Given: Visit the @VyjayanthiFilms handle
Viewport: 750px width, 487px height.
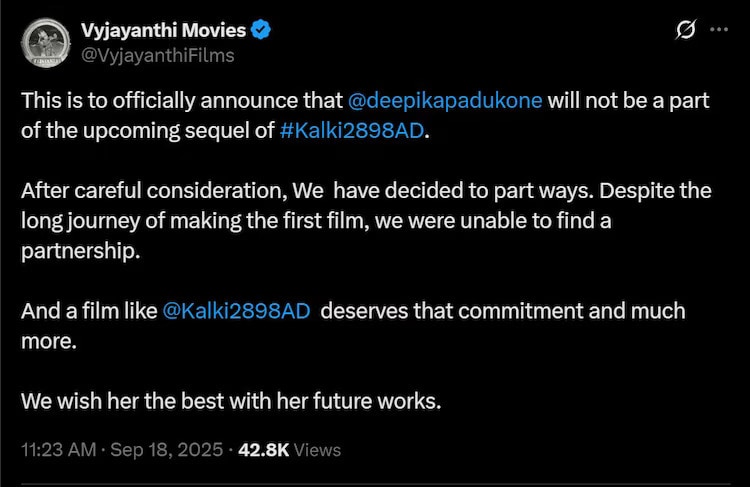Looking at the screenshot, I should (x=160, y=55).
